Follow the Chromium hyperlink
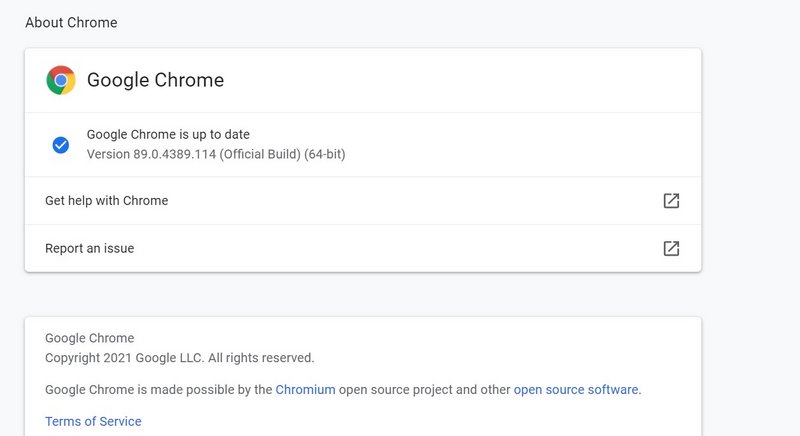Viewport: 800px width, 436px height. pyautogui.click(x=305, y=390)
